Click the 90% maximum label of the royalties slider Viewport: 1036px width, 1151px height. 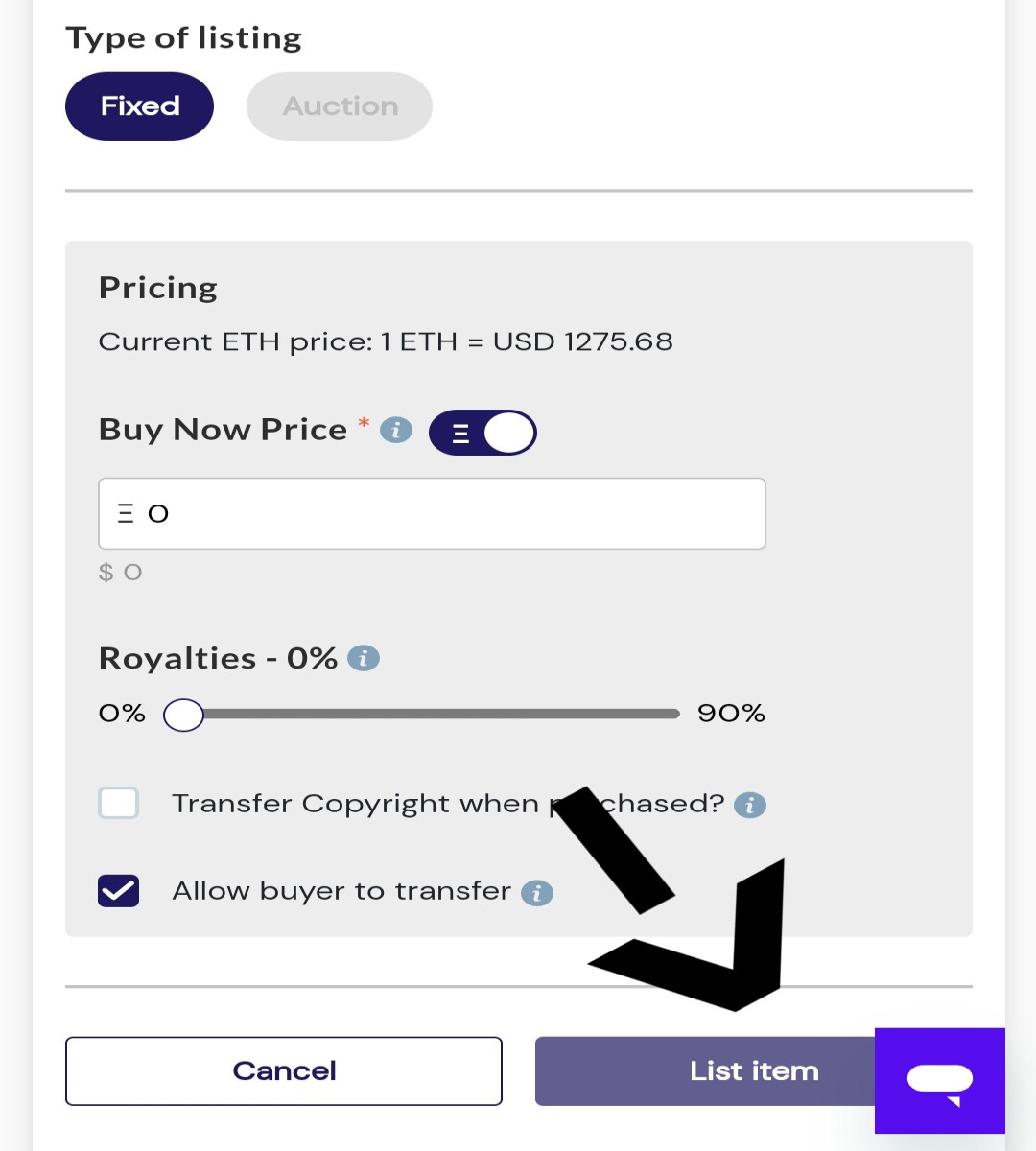[x=731, y=714]
